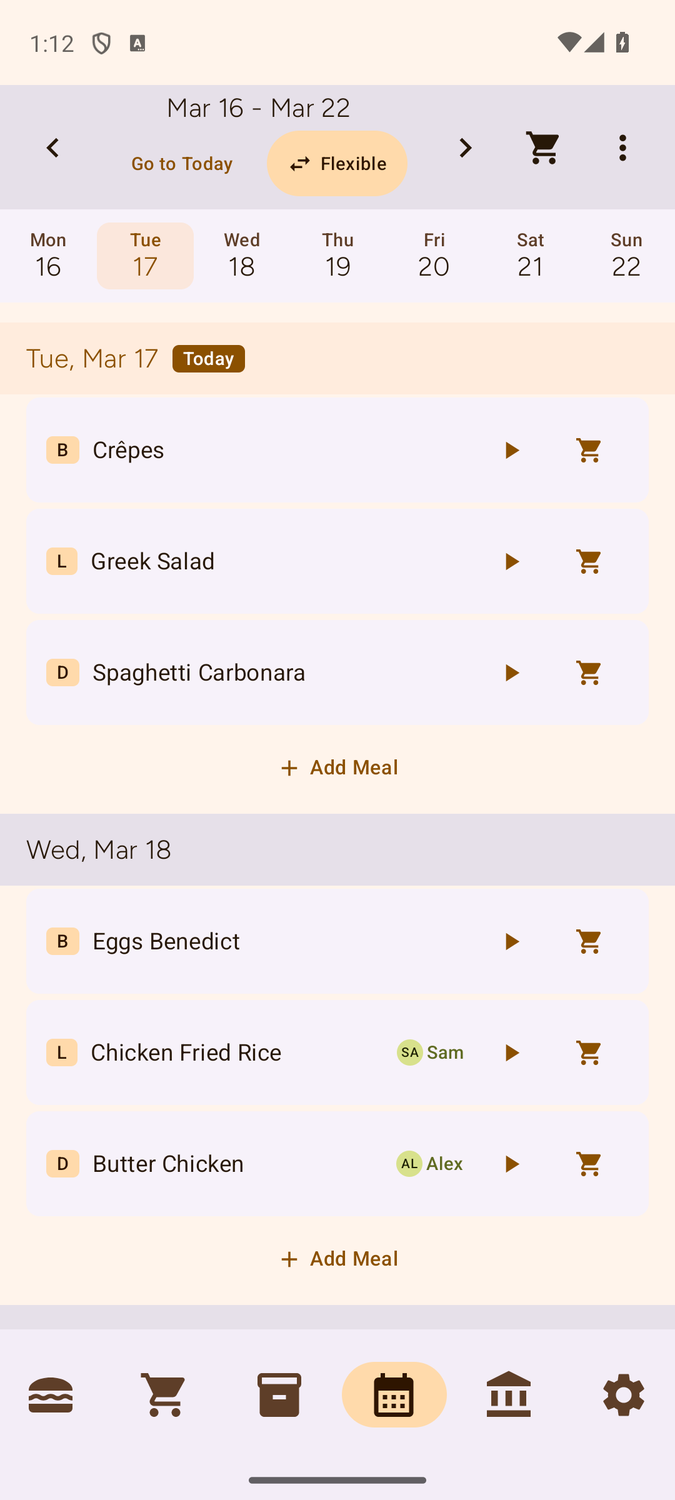Add Spaghetti Carbonara to the shopping cart
This screenshot has width=675, height=1500.
[588, 672]
